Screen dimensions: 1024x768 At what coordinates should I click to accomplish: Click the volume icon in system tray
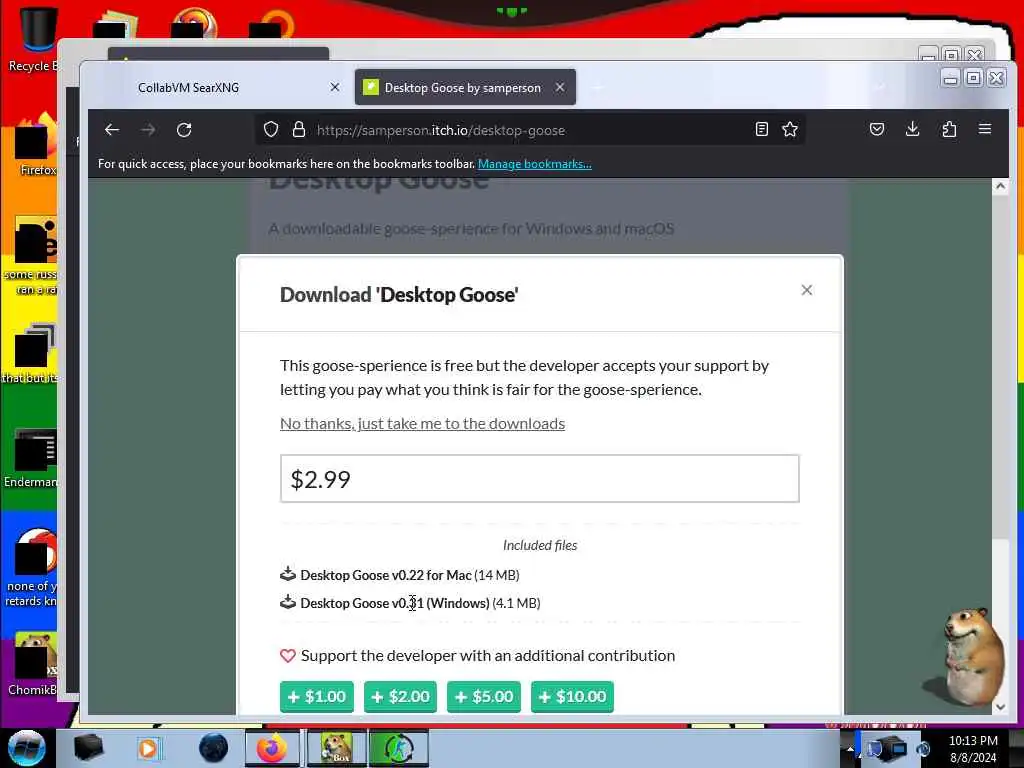pyautogui.click(x=923, y=749)
